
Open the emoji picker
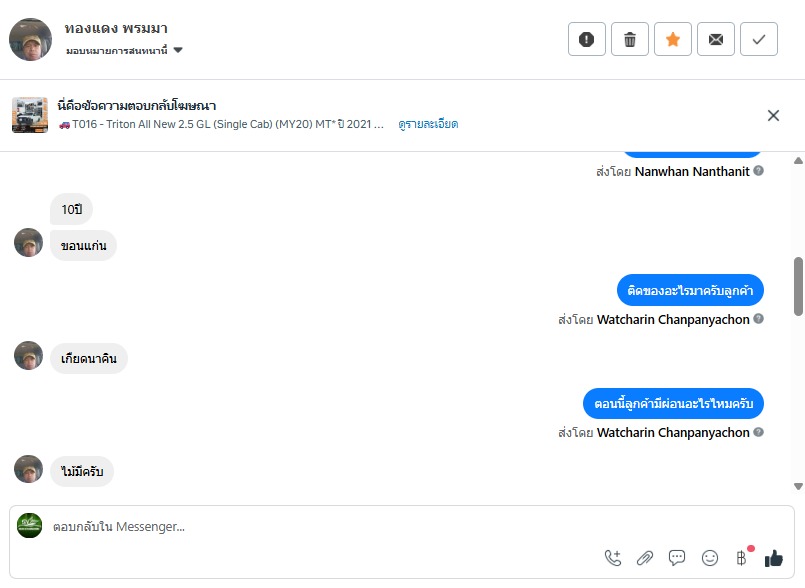pos(710,558)
